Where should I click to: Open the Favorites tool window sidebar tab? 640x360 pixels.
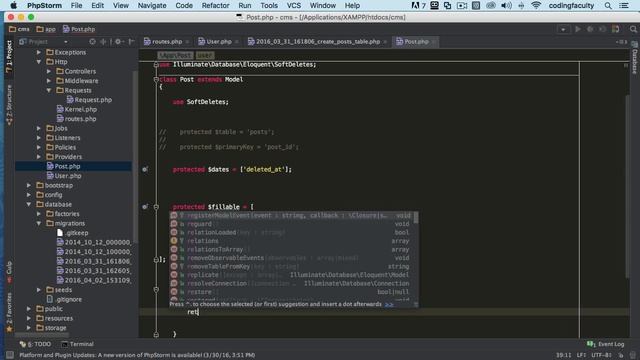tap(9, 312)
